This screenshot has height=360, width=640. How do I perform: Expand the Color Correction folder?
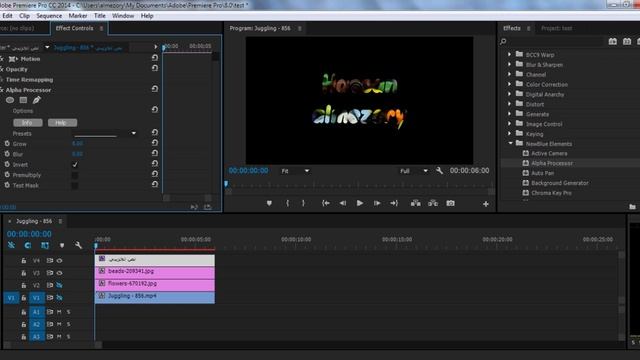click(x=509, y=84)
